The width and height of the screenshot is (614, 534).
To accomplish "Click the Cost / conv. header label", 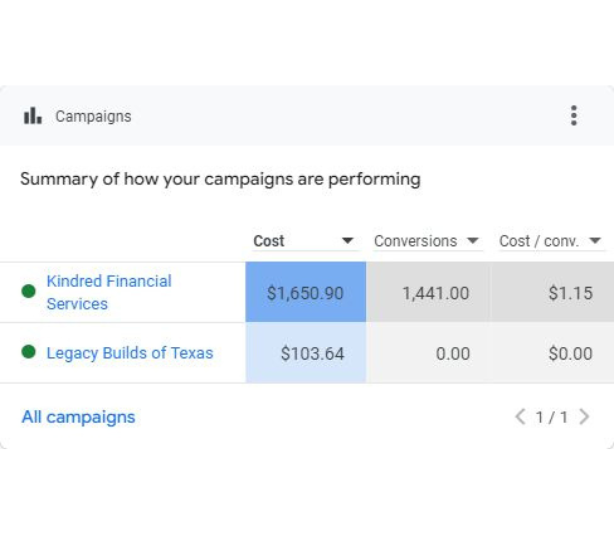I will pos(539,241).
